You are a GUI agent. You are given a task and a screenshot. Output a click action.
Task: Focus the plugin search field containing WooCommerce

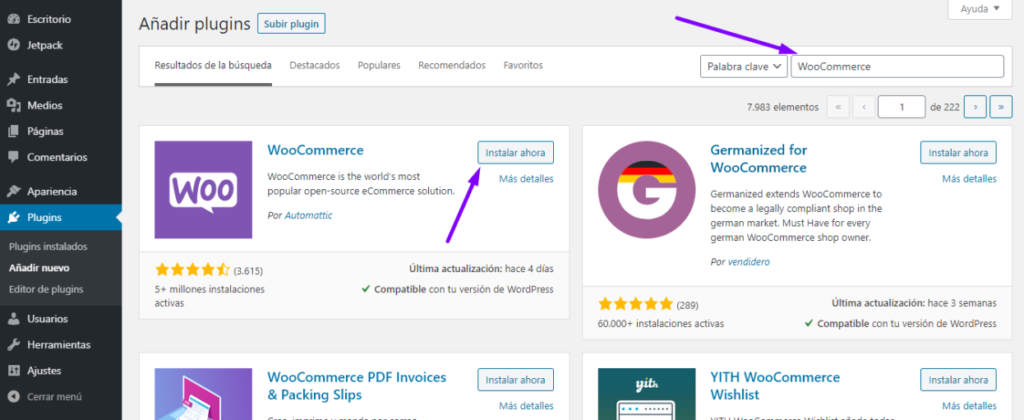[x=897, y=67]
